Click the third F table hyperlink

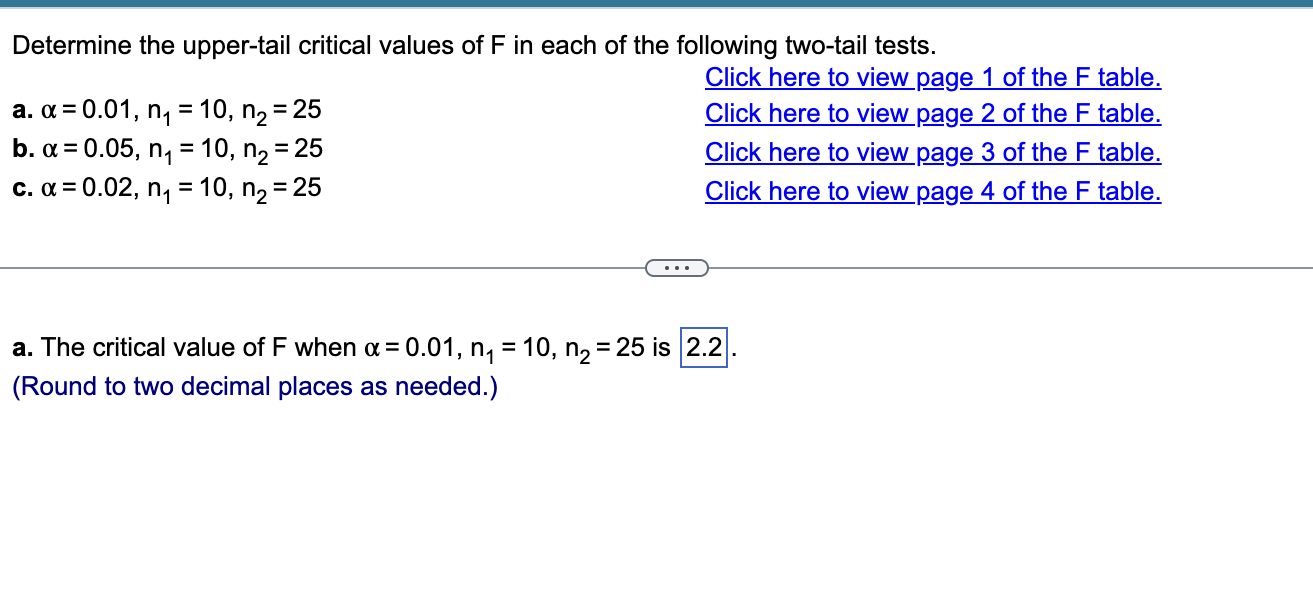pos(932,152)
